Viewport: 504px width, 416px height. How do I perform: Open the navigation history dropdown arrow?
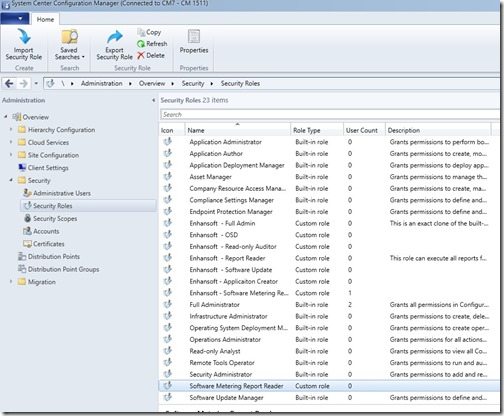pyautogui.click(x=36, y=83)
